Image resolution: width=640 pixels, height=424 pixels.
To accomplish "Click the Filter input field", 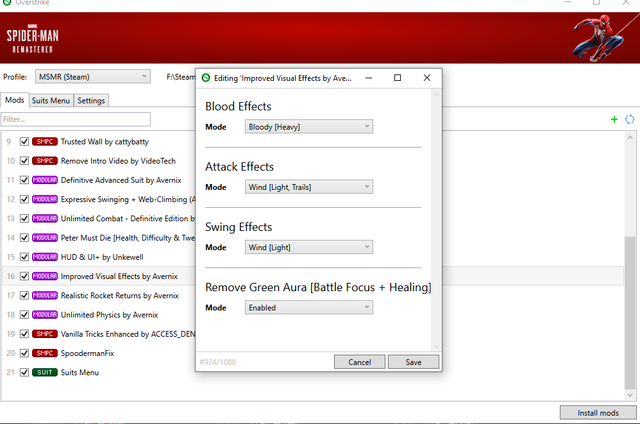I will 76,119.
